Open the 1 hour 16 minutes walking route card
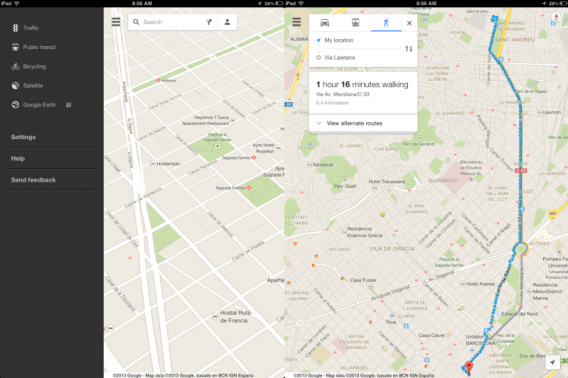The width and height of the screenshot is (568, 378). 363,93
